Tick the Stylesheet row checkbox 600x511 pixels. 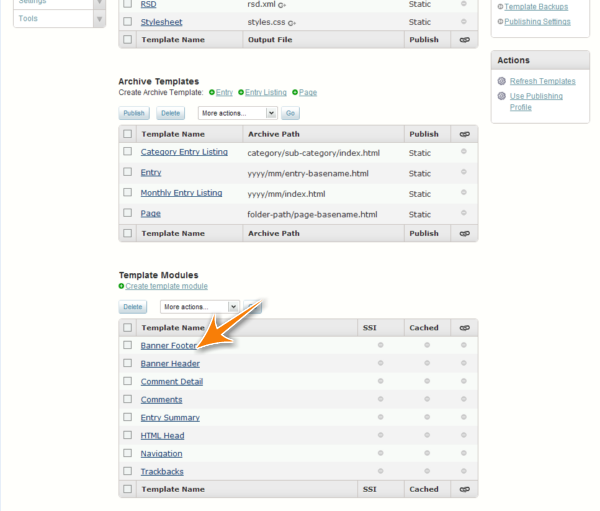(x=127, y=21)
